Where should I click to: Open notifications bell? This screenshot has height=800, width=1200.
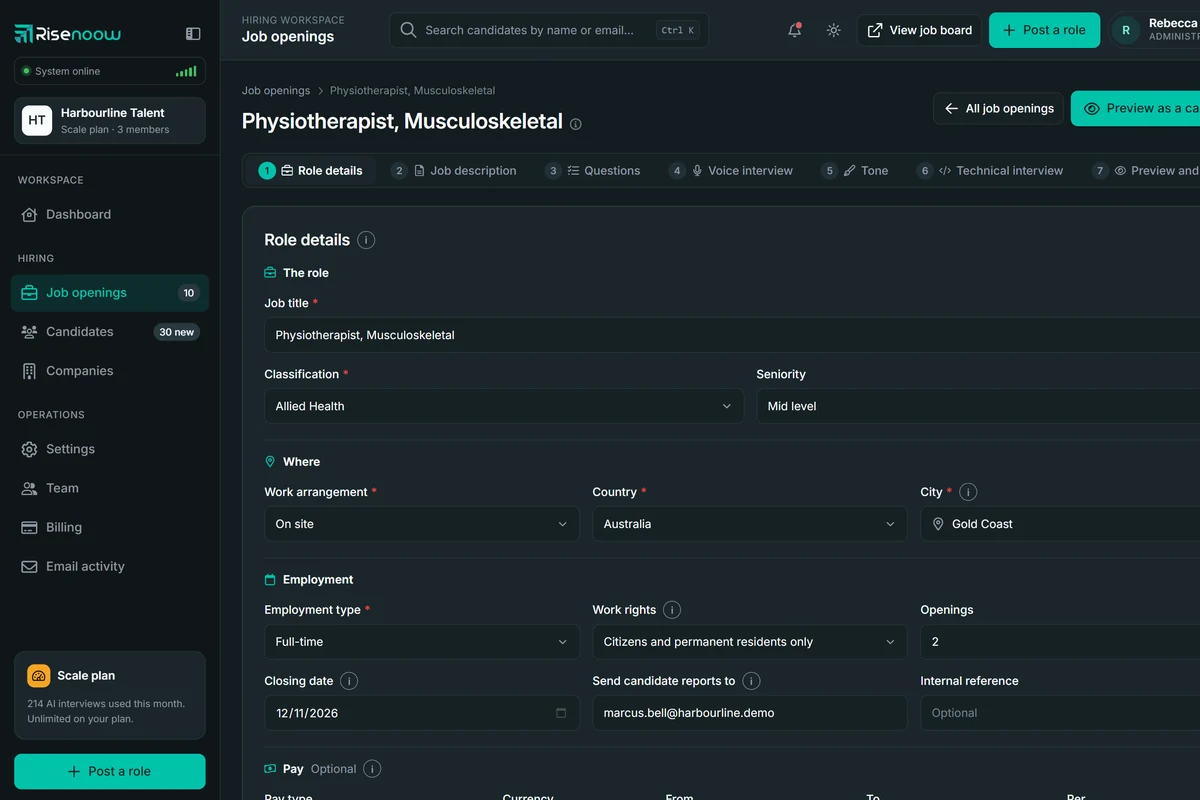point(795,30)
